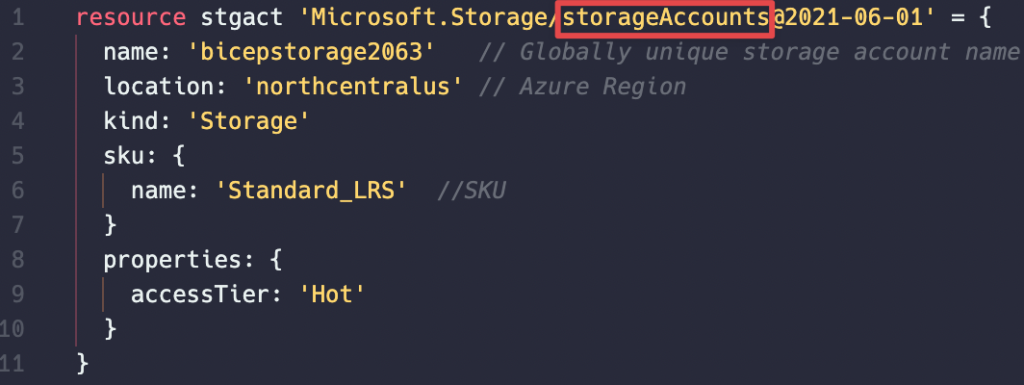Click line number 8 in gutter
The image size is (1024, 385).
point(17,260)
